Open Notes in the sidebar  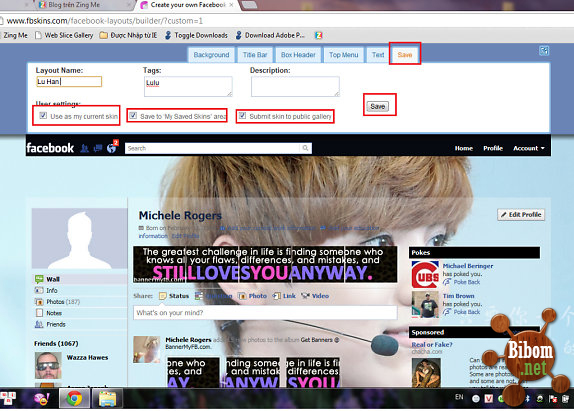[x=54, y=313]
